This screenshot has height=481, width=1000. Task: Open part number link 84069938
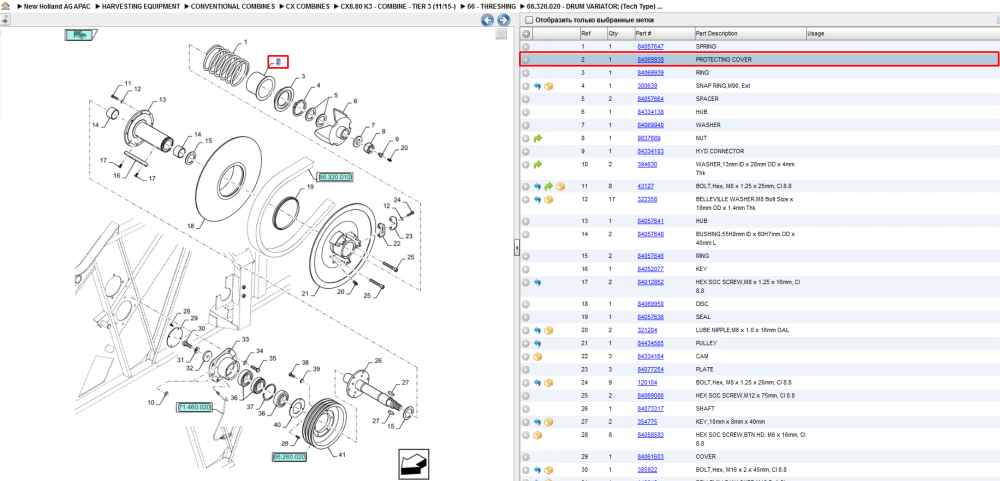pyautogui.click(x=651, y=59)
